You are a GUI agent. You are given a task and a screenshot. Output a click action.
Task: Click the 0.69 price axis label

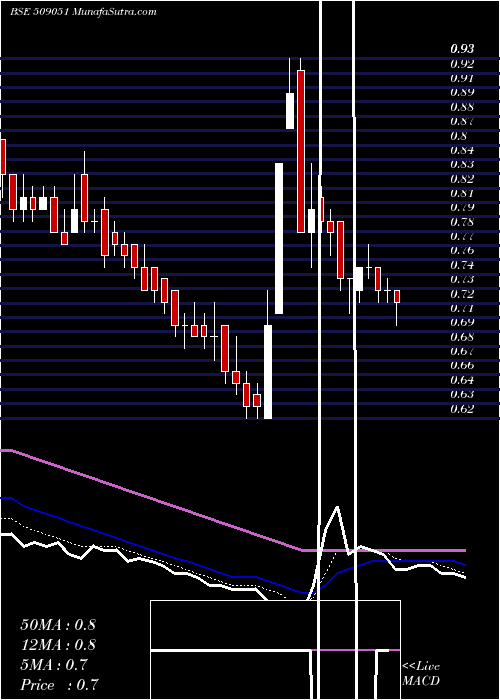(x=462, y=322)
